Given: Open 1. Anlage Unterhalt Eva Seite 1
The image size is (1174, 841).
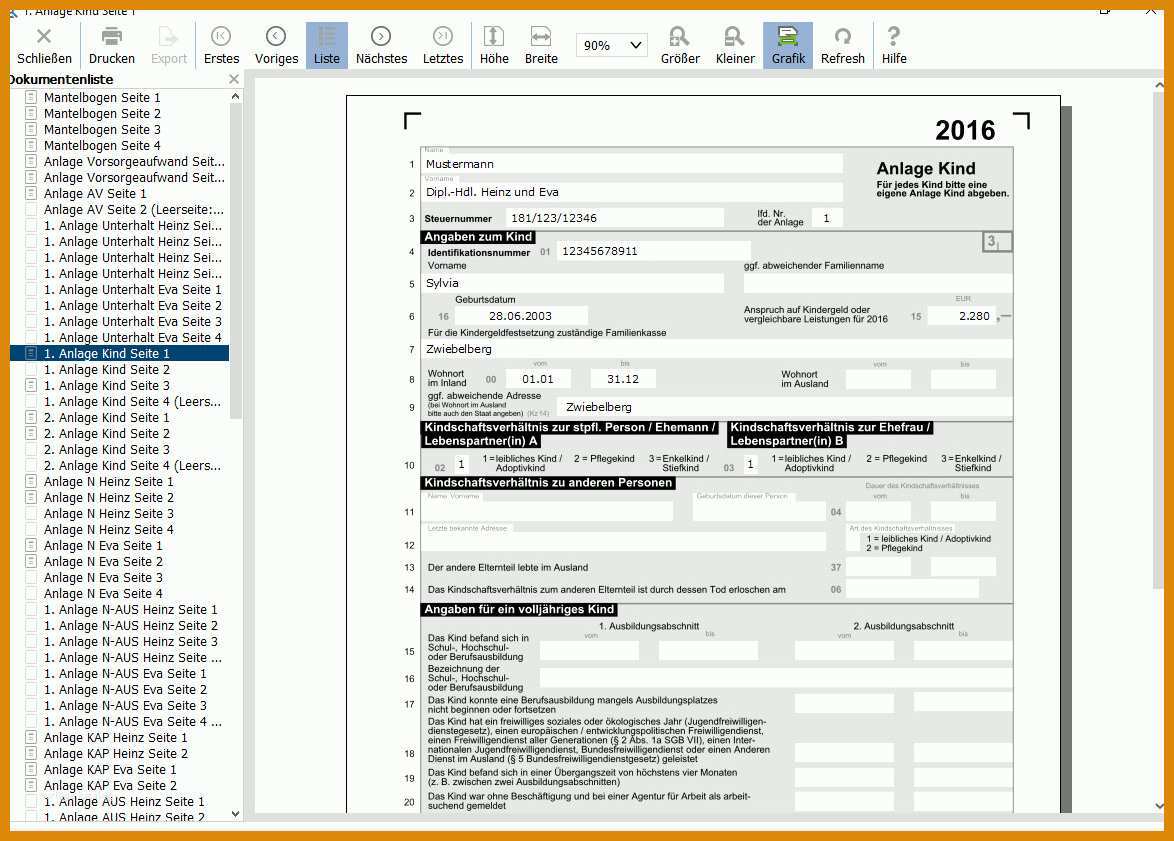Looking at the screenshot, I should point(133,290).
